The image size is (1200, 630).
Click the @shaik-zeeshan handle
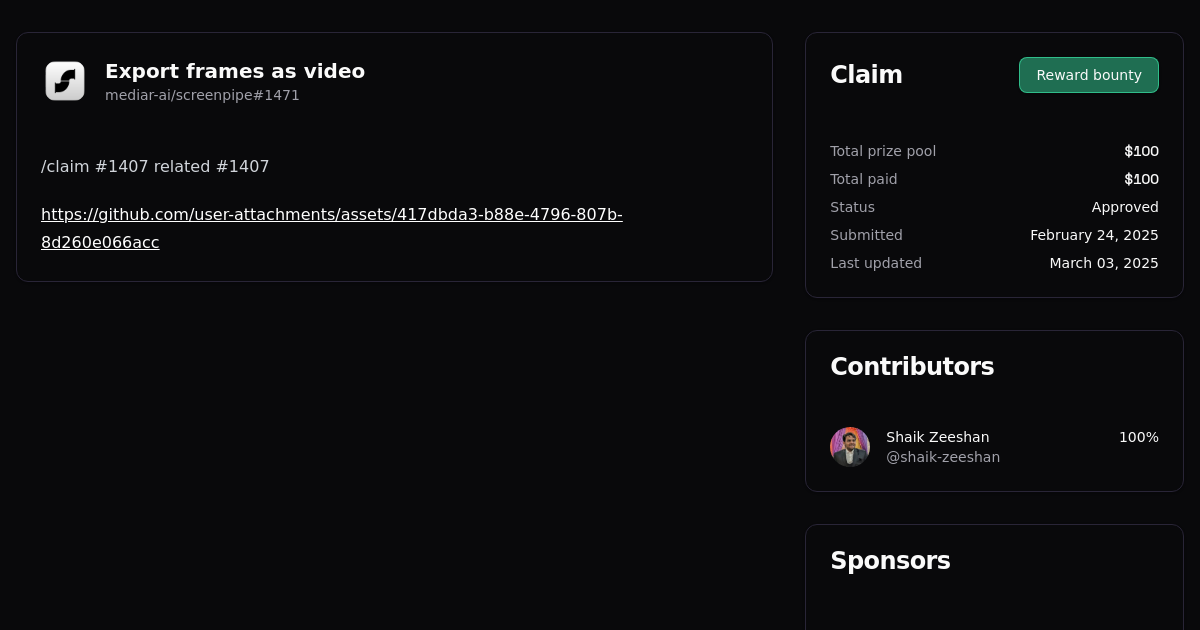tap(942, 457)
